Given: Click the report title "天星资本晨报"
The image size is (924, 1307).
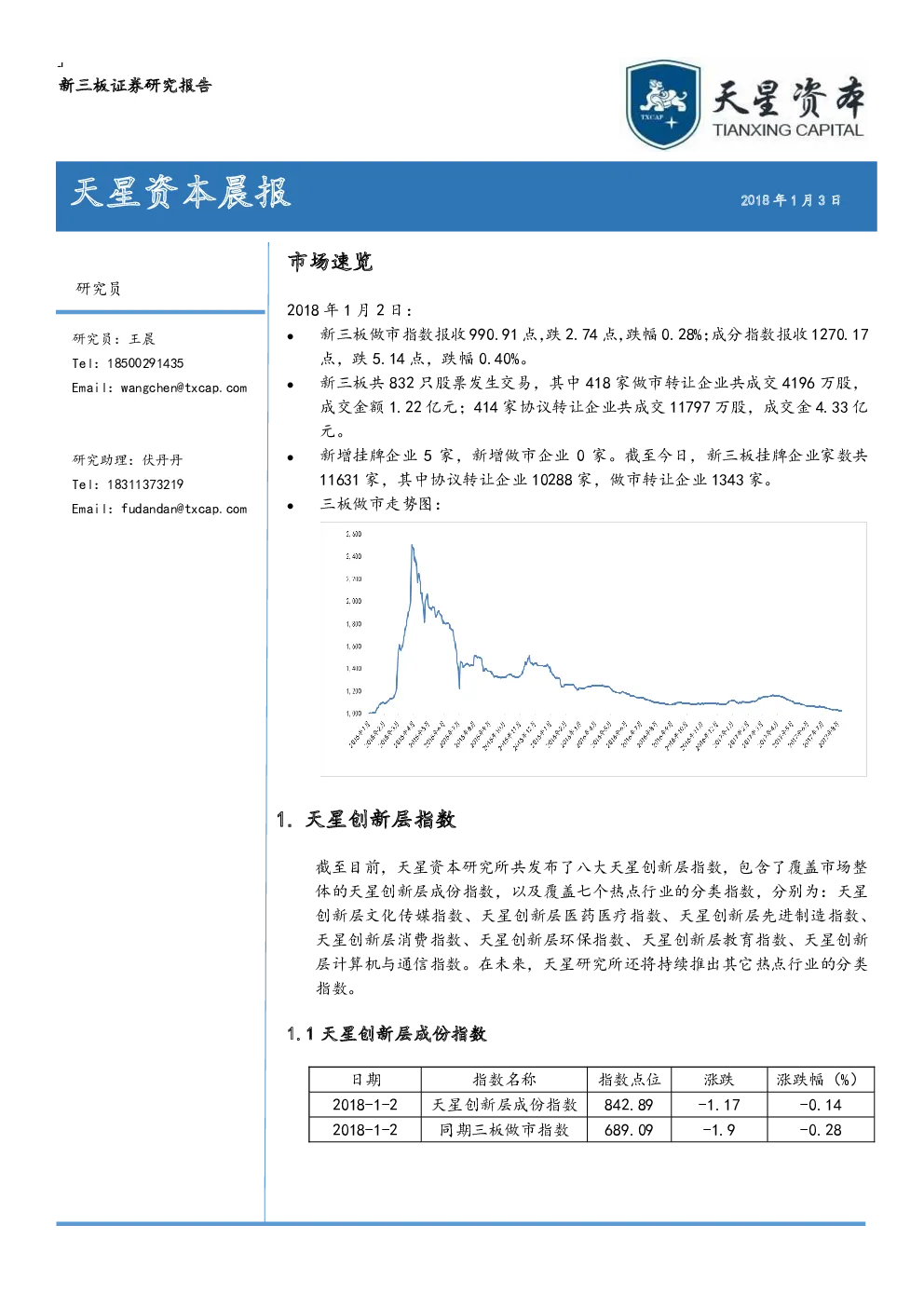Looking at the screenshot, I should click(182, 193).
